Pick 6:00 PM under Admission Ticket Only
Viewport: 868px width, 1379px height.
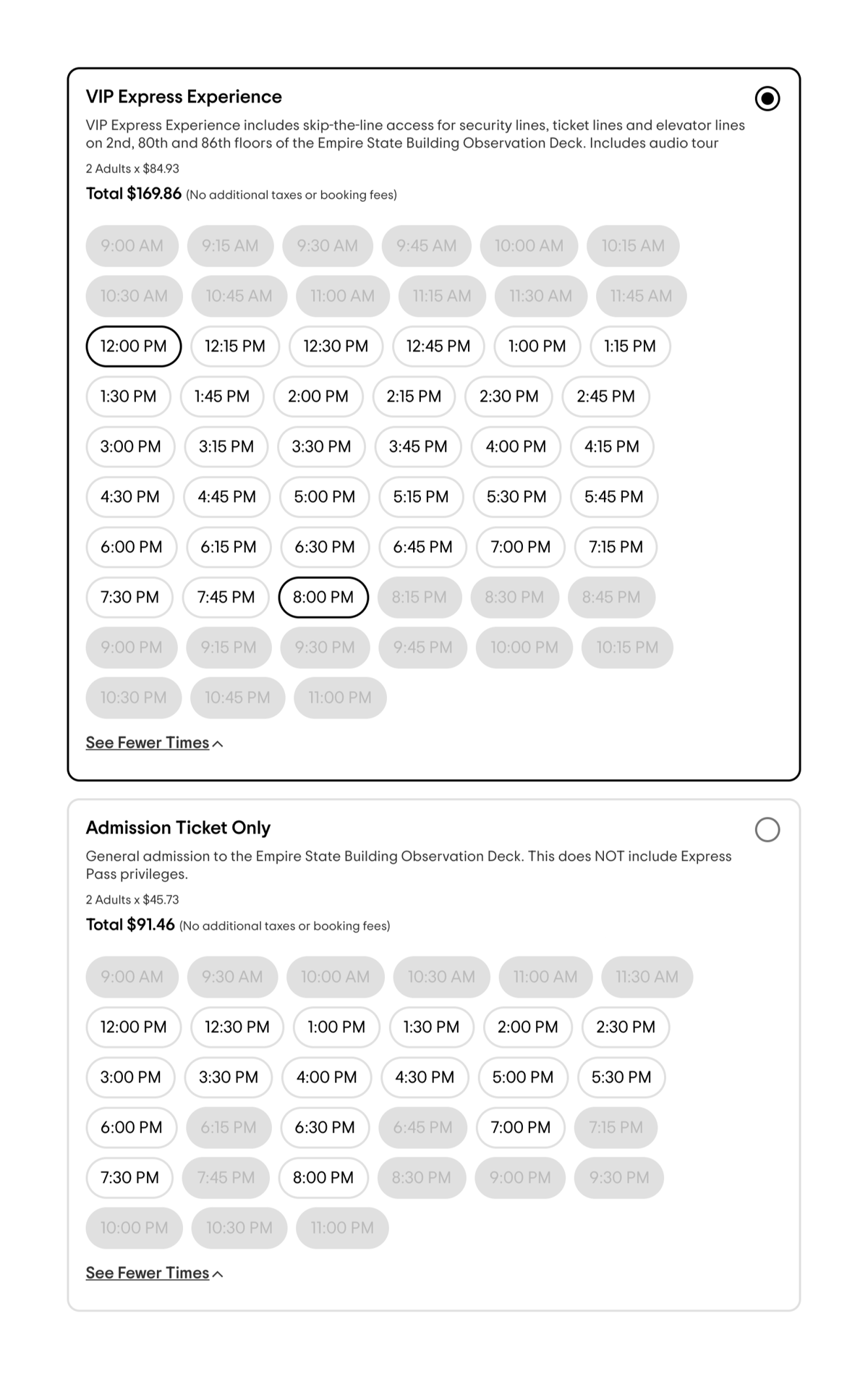click(131, 1127)
